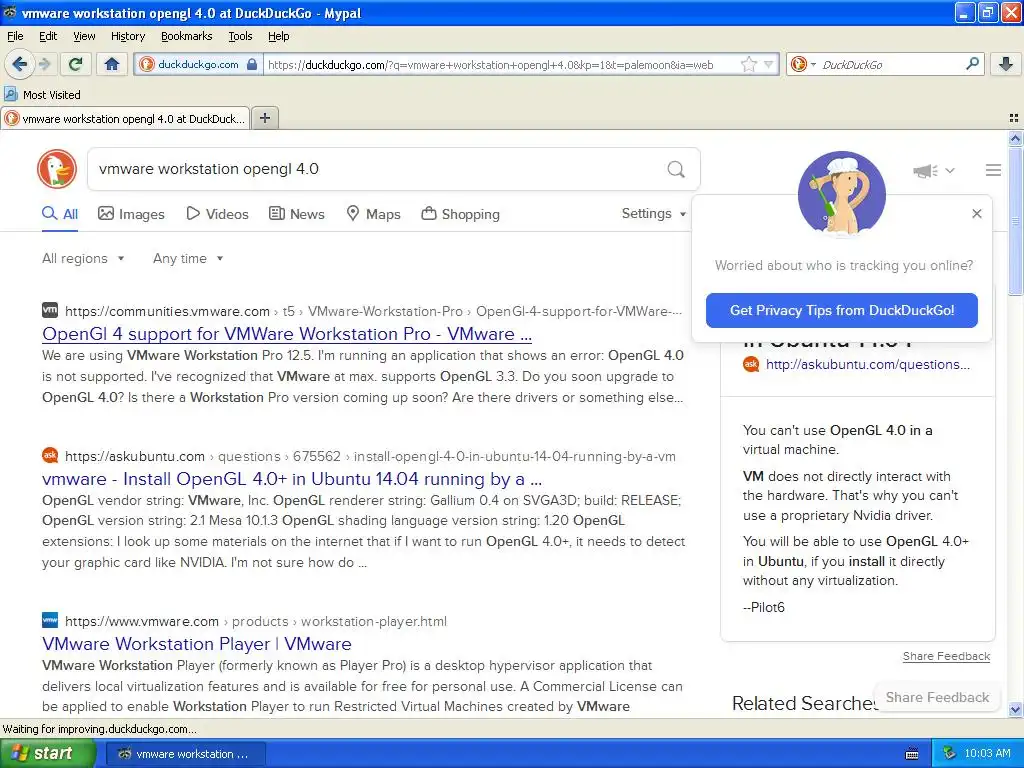
Task: Open the File menu
Action: tap(15, 36)
